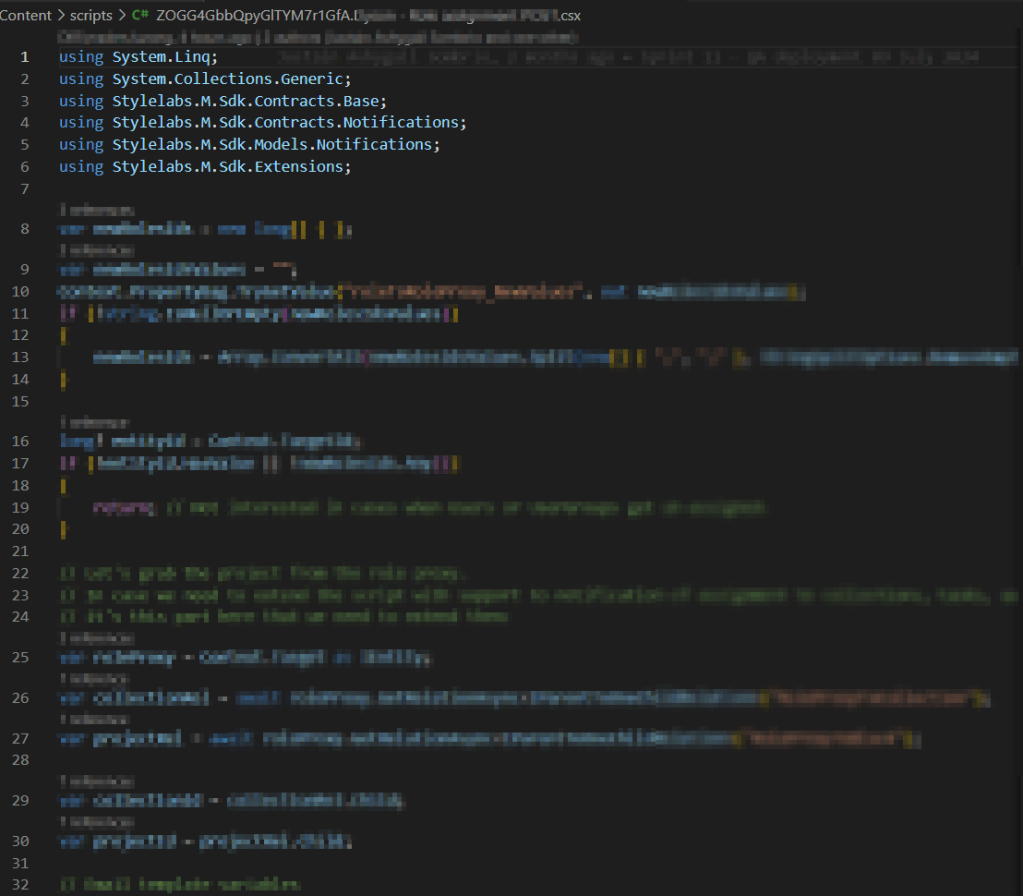
Task: Place cursor on Stylelabs.M.Sdk.Extensions on line 6
Action: coord(230,167)
